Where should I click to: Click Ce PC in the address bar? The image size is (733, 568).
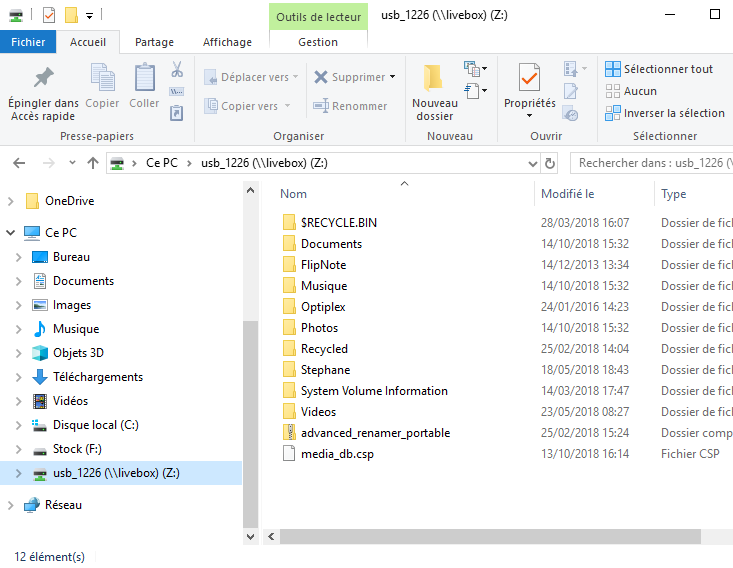[x=162, y=163]
